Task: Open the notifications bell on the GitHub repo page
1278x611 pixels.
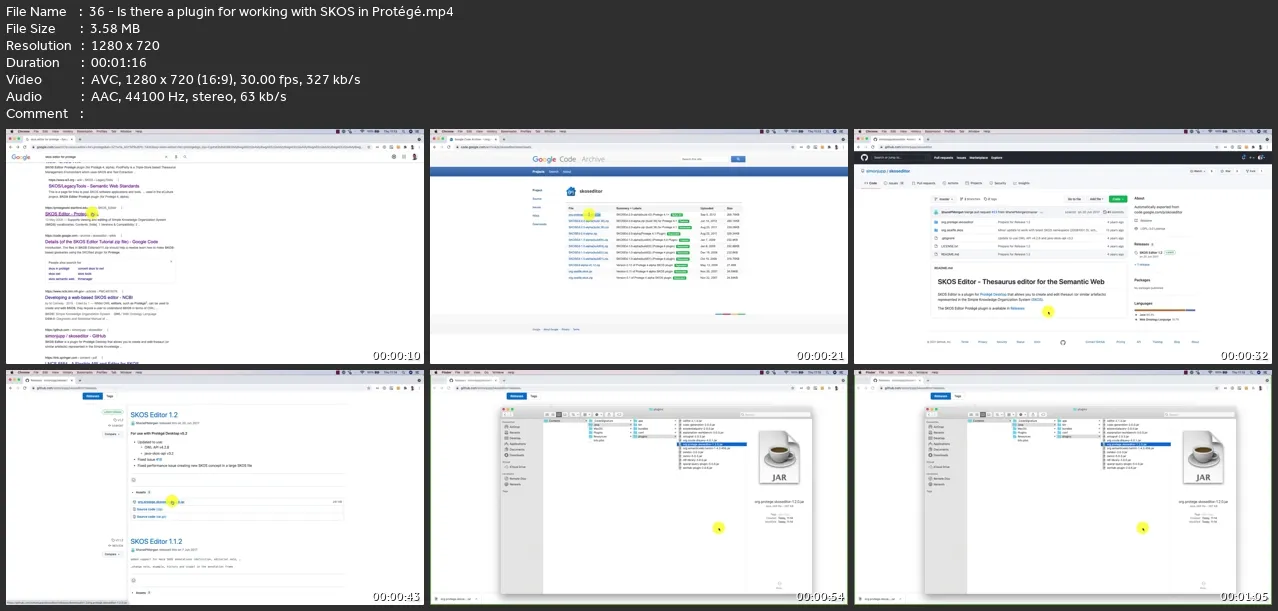Action: tap(1243, 157)
